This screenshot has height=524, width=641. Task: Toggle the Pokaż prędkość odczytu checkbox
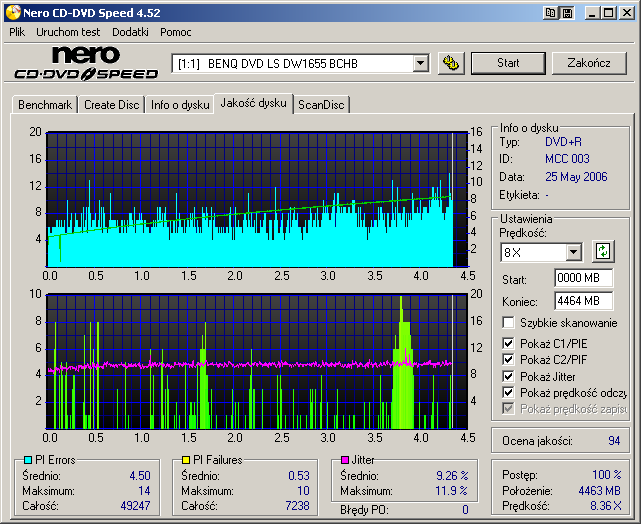[x=508, y=393]
